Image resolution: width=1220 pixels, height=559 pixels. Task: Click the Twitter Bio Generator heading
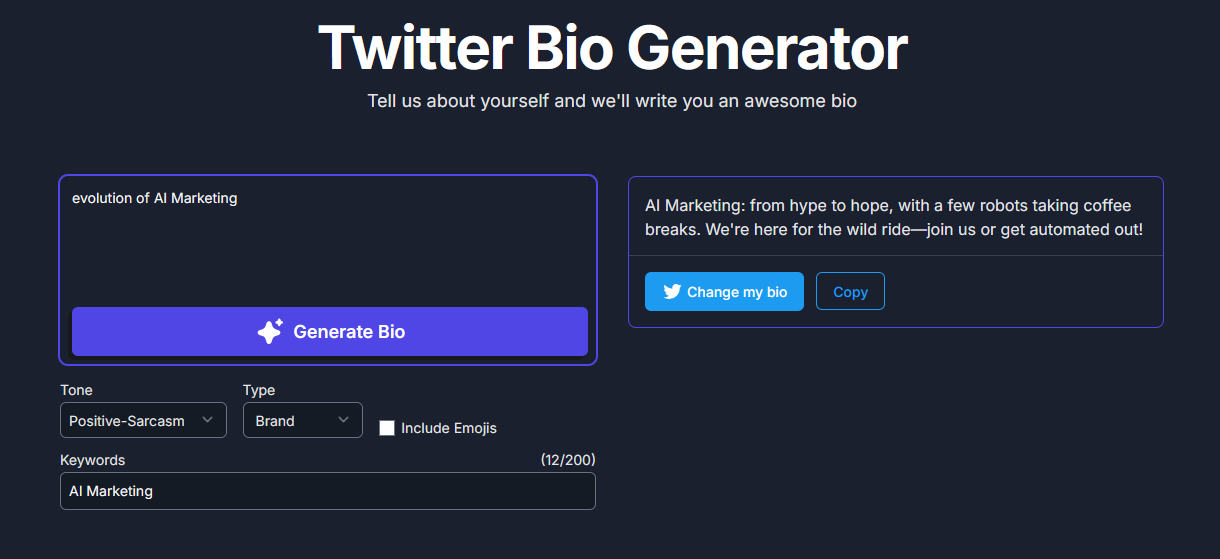[612, 47]
